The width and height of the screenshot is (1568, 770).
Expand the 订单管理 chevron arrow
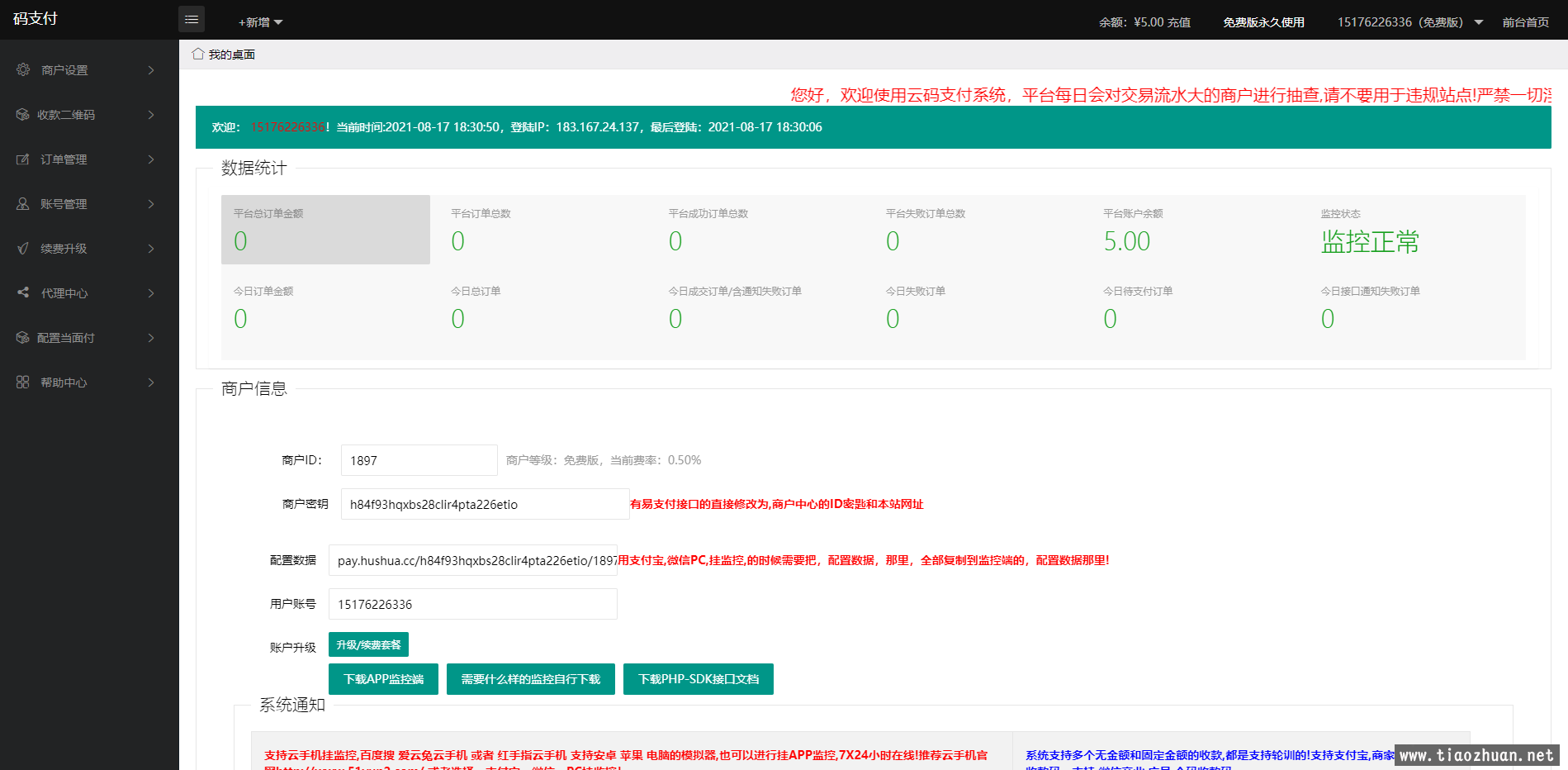coord(151,159)
